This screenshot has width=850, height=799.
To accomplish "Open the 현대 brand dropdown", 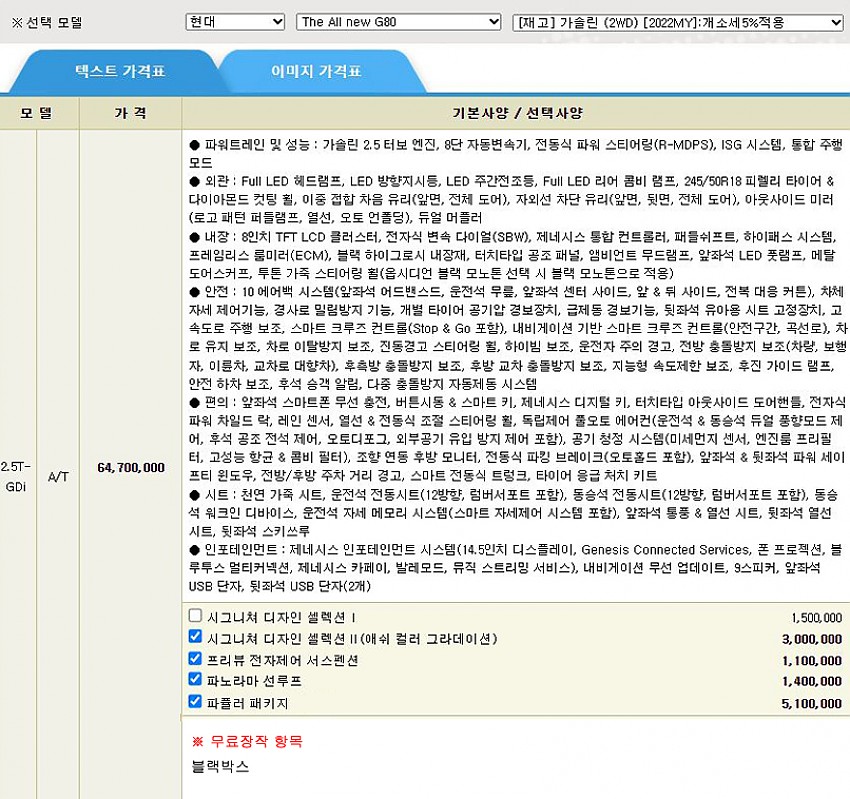I will point(235,22).
